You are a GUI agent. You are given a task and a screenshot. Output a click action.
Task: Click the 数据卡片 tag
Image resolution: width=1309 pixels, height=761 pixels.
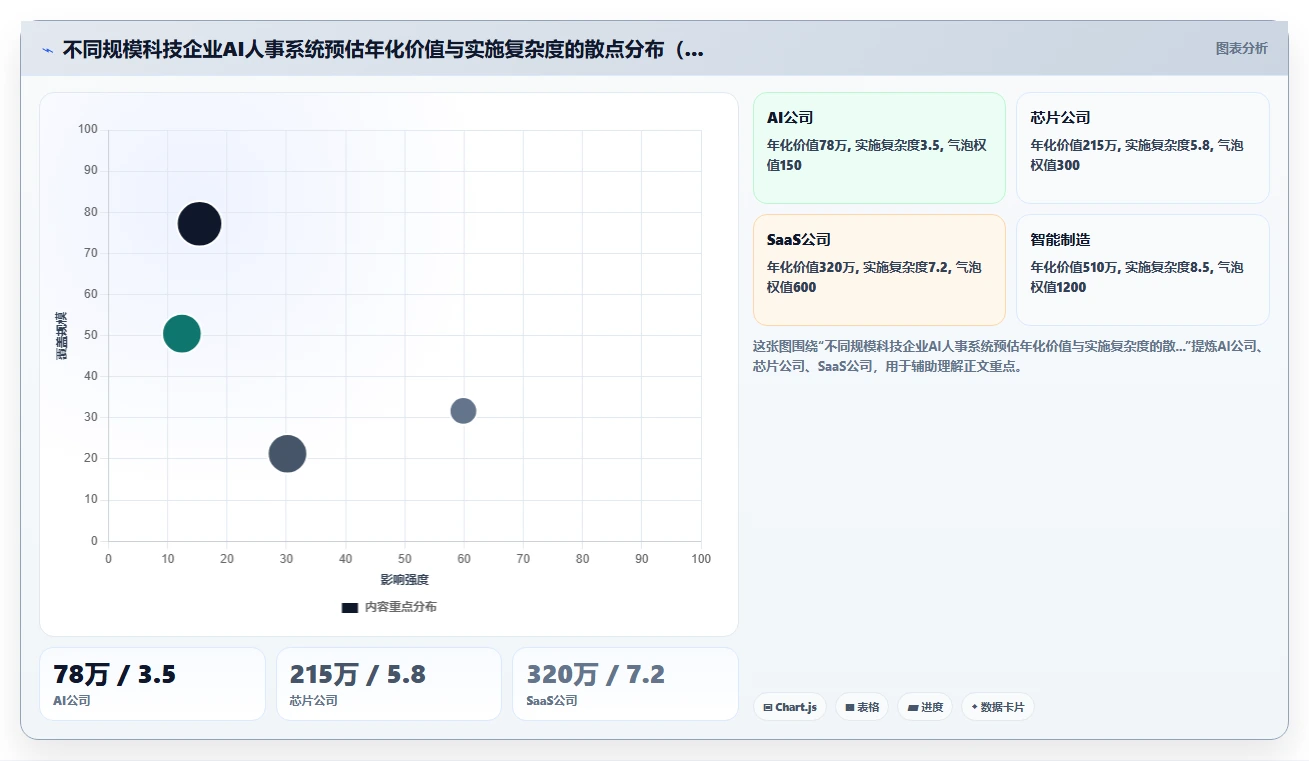coord(998,707)
